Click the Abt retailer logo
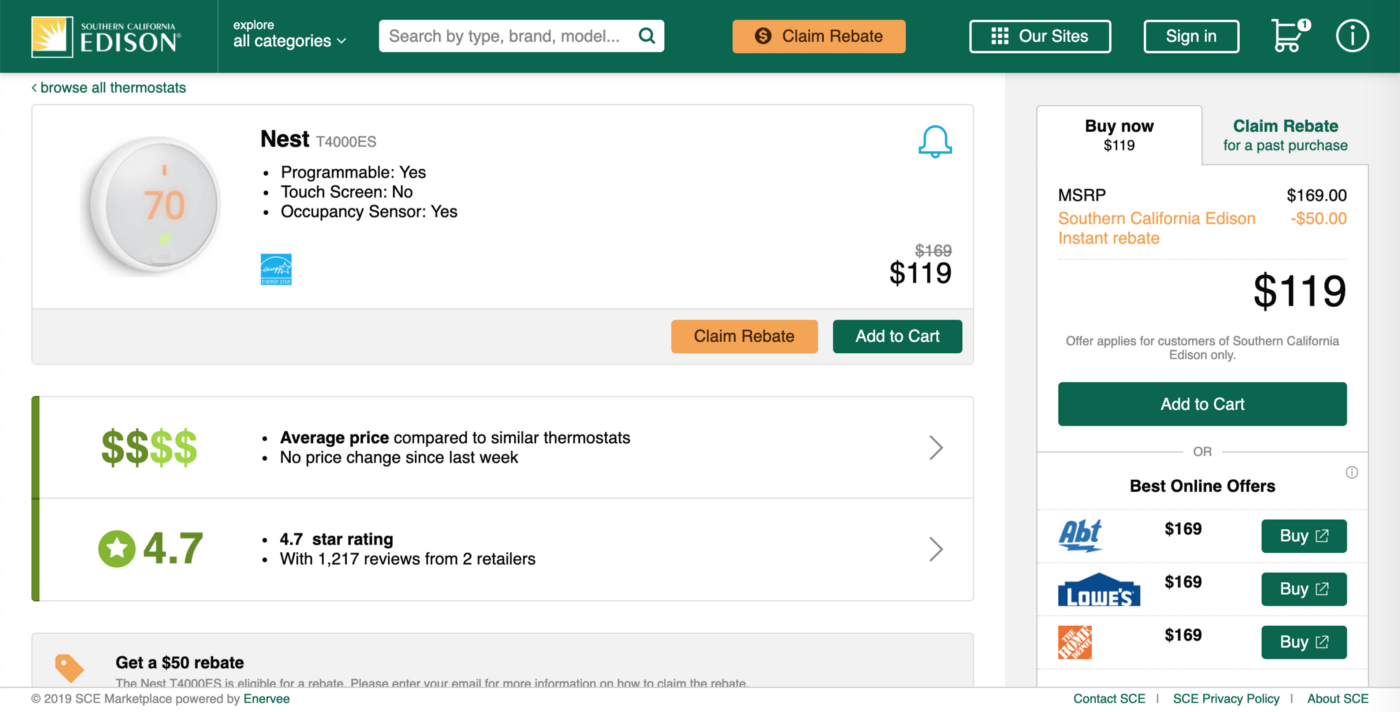Screen dimensions: 1400x712 tap(1080, 536)
